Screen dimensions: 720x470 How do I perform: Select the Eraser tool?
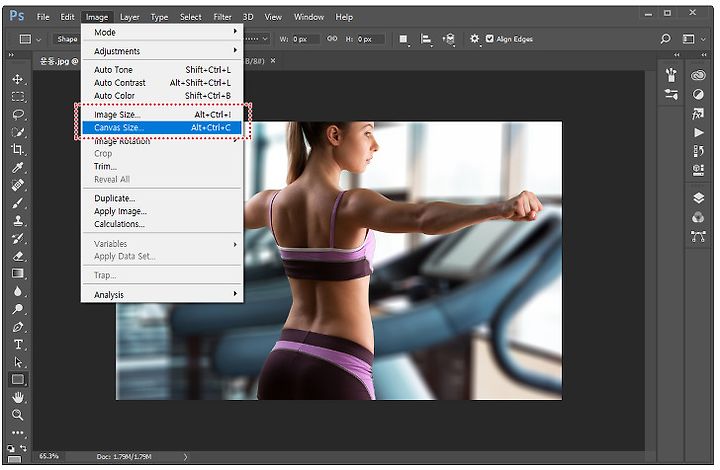17,256
